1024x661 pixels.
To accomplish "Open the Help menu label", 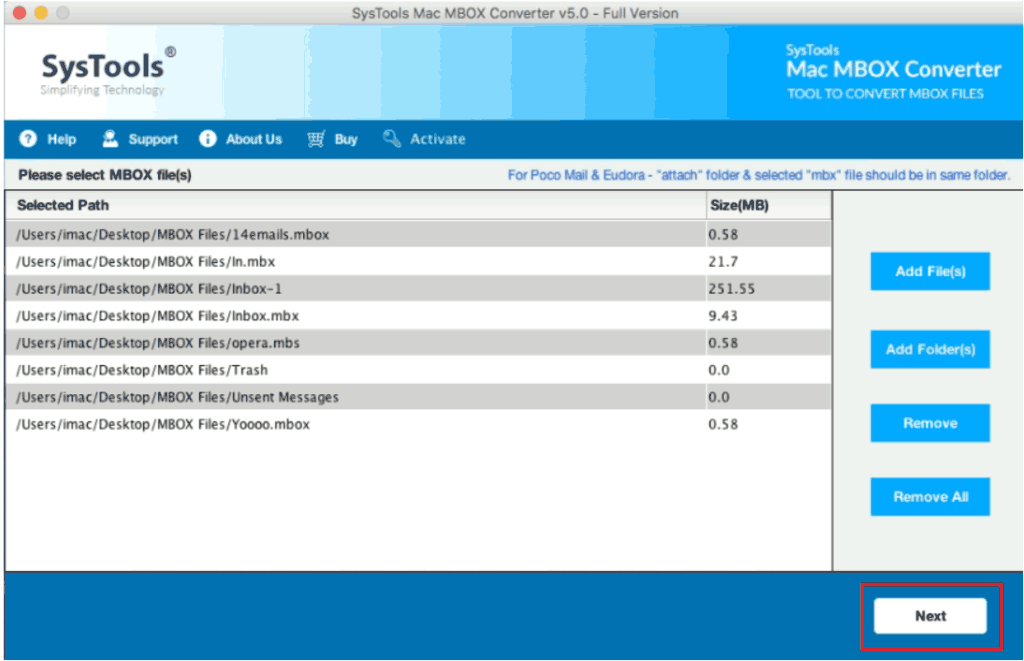I will point(61,139).
